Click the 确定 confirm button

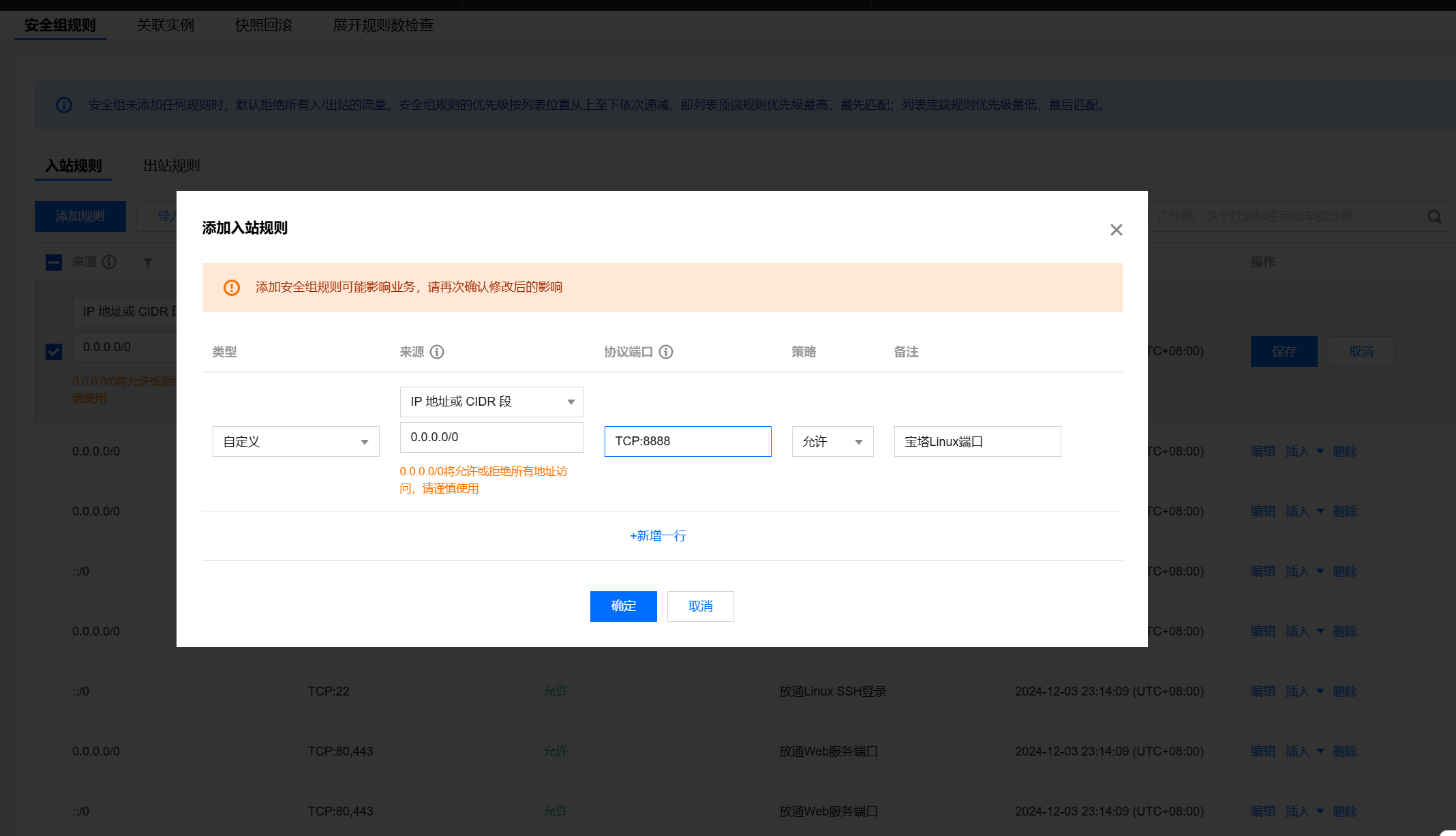[623, 606]
